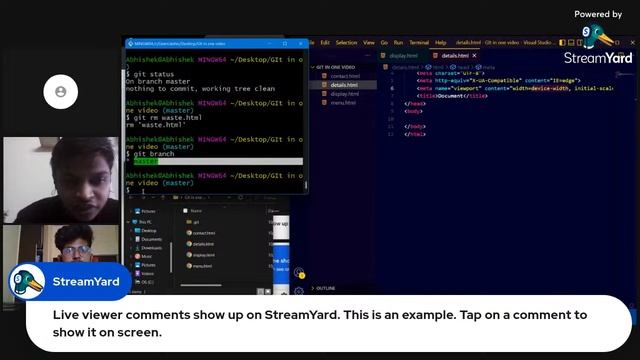This screenshot has height=360, width=640.
Task: Open the Help menu in VS Code
Action: (x=440, y=42)
